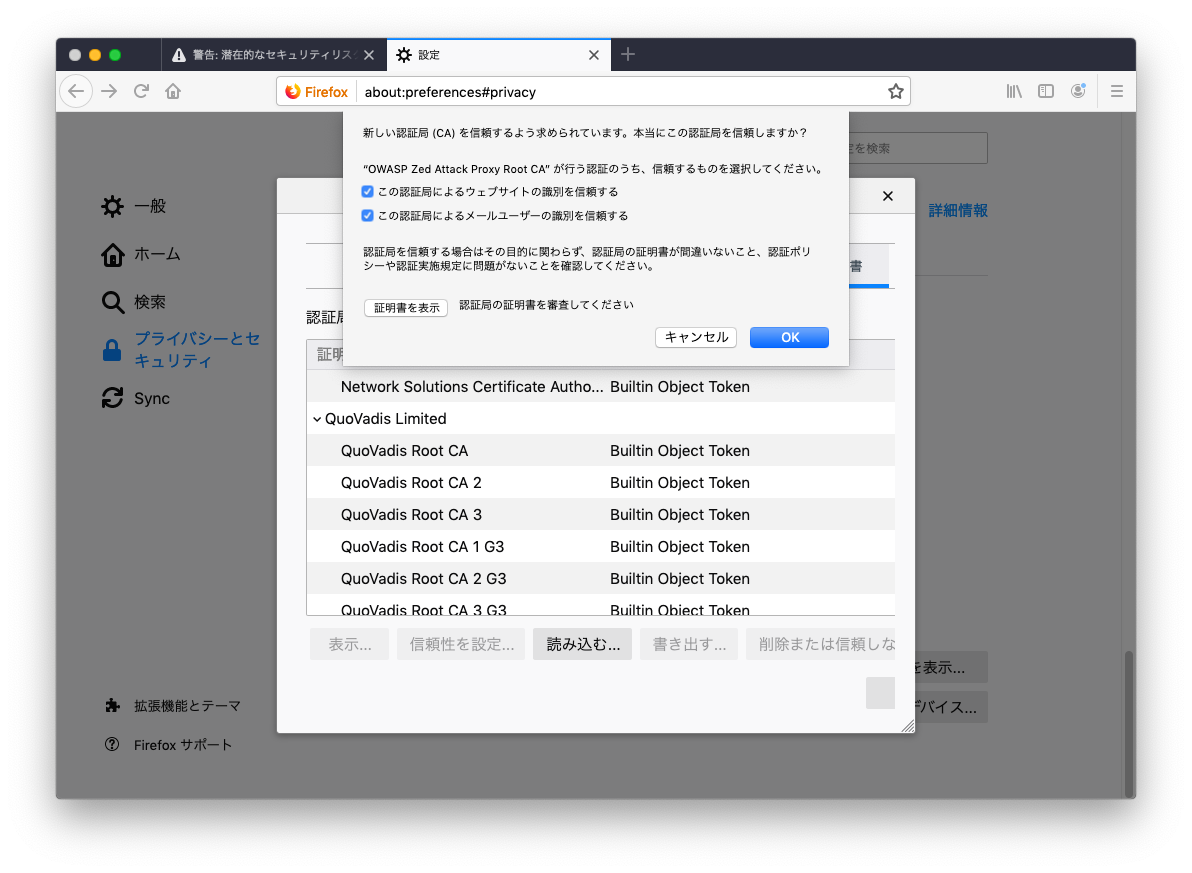Select the ホーム sidebar category

click(141, 254)
